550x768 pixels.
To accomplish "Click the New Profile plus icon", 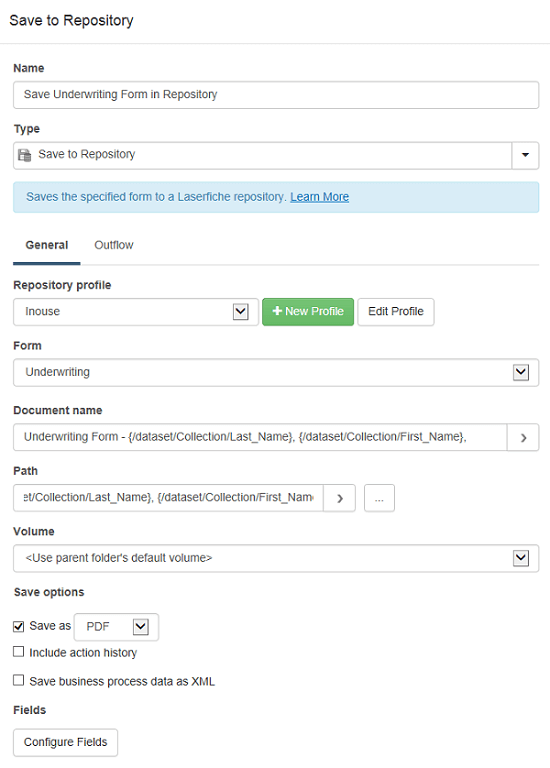I will [277, 311].
